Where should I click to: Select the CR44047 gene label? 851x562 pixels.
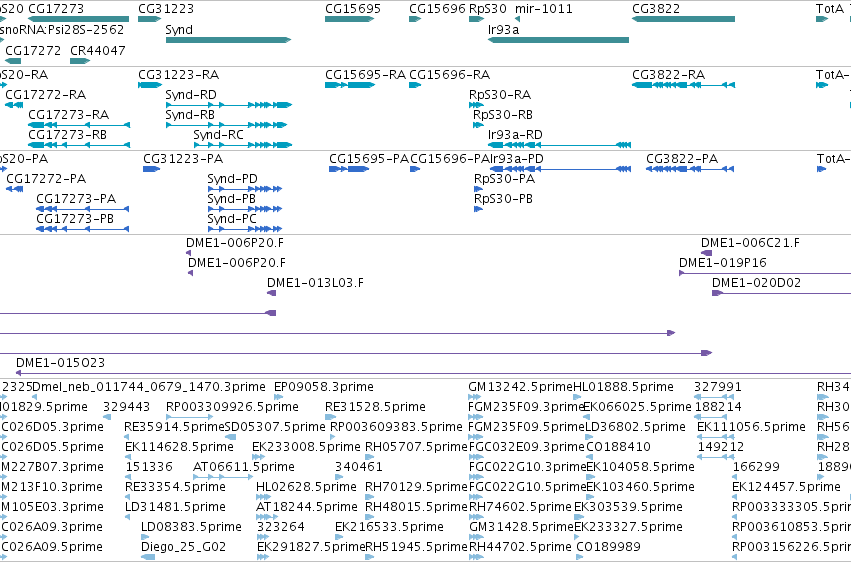coord(98,50)
